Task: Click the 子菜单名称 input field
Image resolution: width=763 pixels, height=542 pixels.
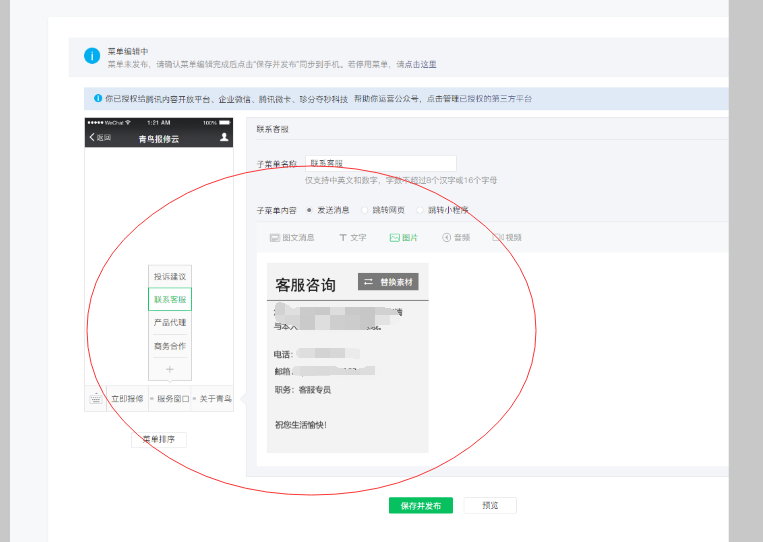Action: [381, 163]
